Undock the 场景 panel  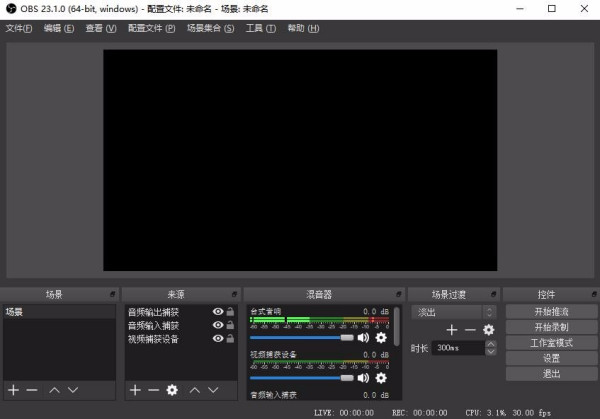tap(112, 294)
